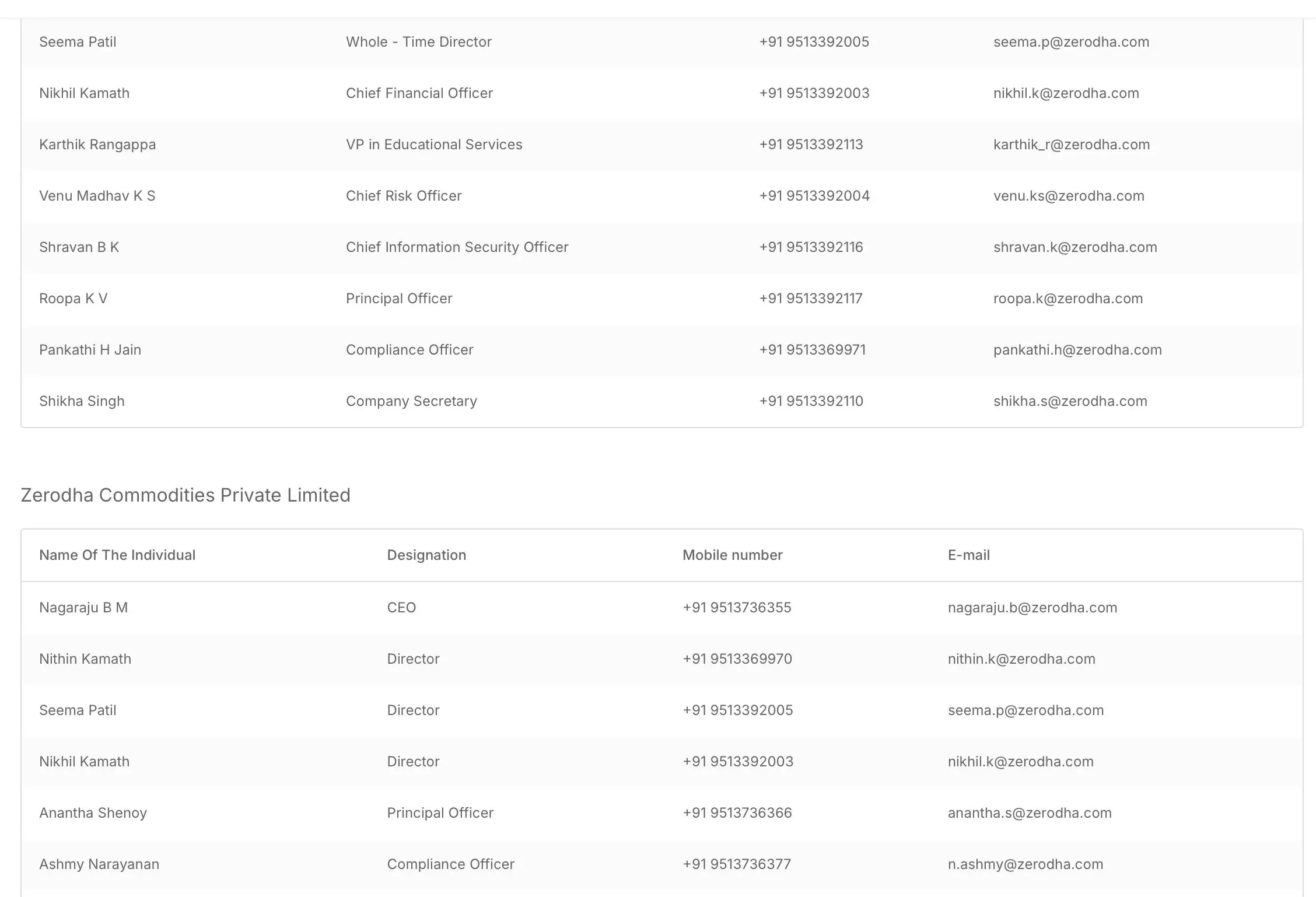Open the email shikha.s@zerodha.com
The height and width of the screenshot is (897, 1316).
(x=1070, y=401)
